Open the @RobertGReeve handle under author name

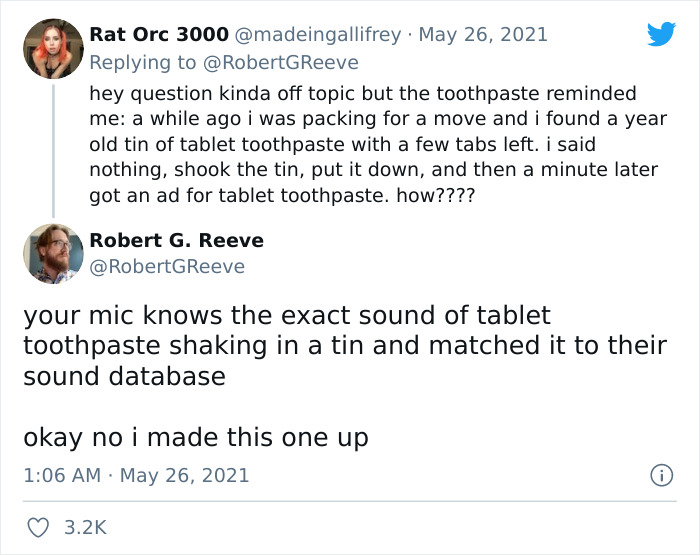(167, 266)
